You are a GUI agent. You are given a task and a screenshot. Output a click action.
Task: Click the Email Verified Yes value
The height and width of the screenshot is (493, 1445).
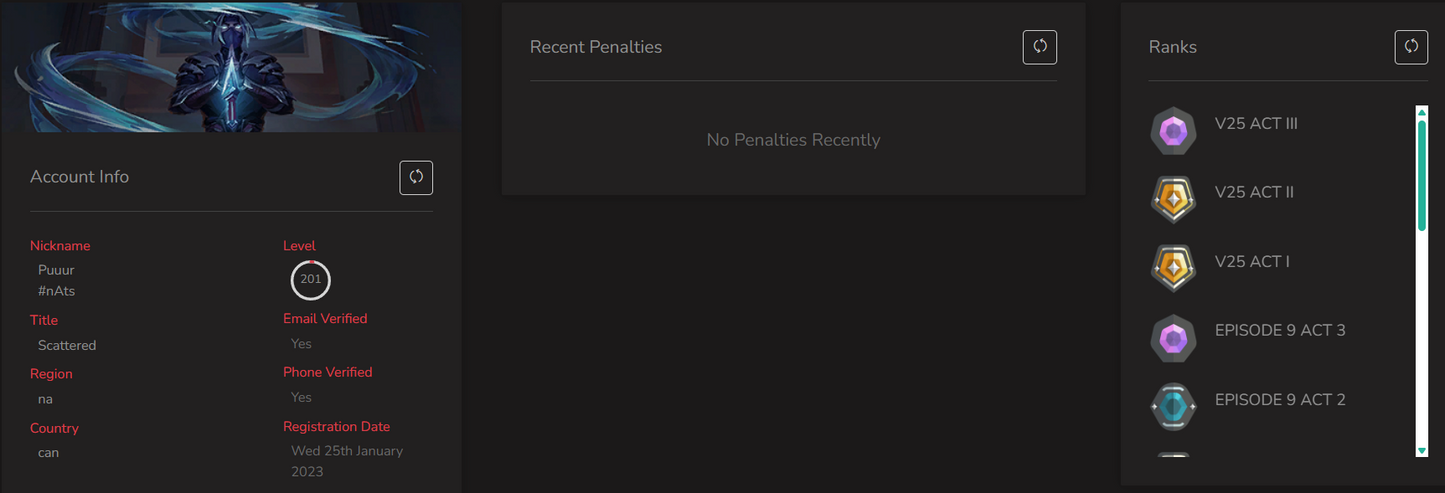click(301, 344)
